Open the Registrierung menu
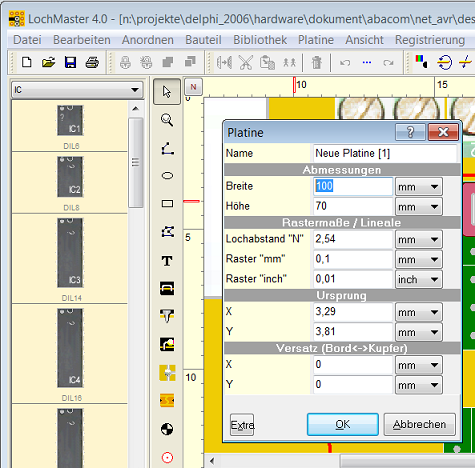The height and width of the screenshot is (468, 475). point(430,40)
